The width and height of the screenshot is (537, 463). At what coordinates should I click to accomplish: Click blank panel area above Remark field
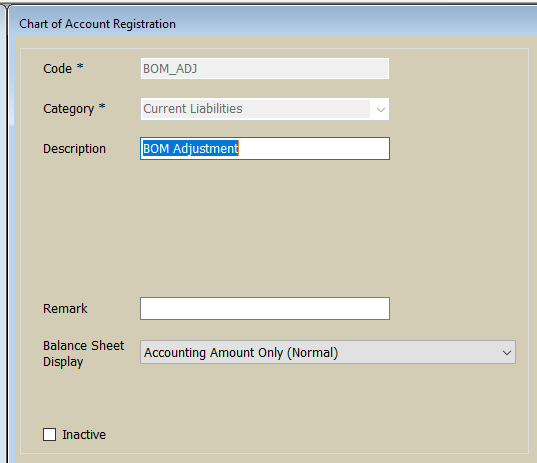point(265,228)
